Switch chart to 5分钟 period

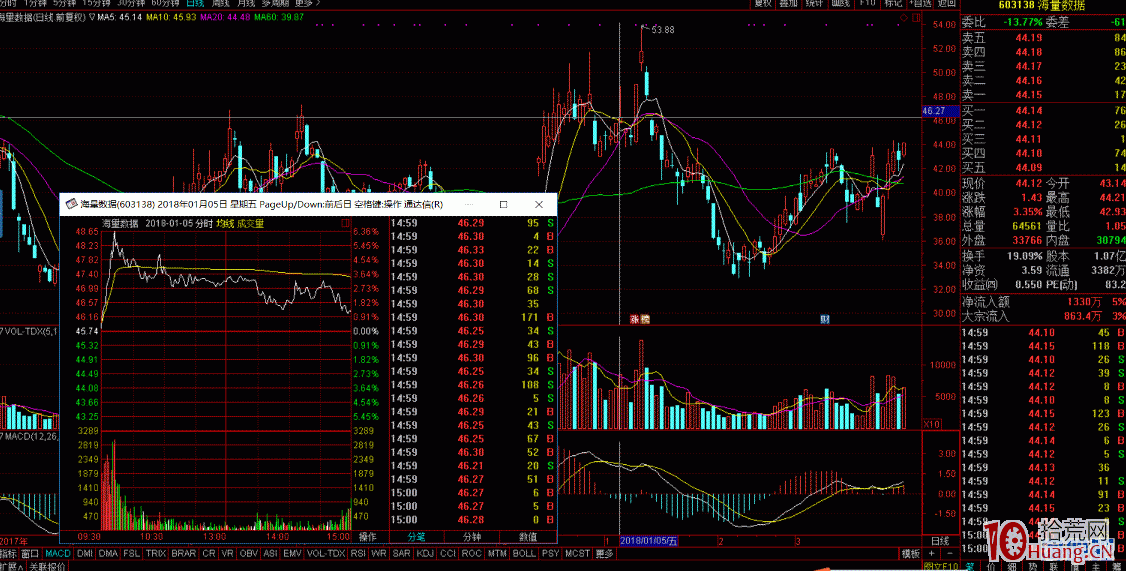coord(65,4)
